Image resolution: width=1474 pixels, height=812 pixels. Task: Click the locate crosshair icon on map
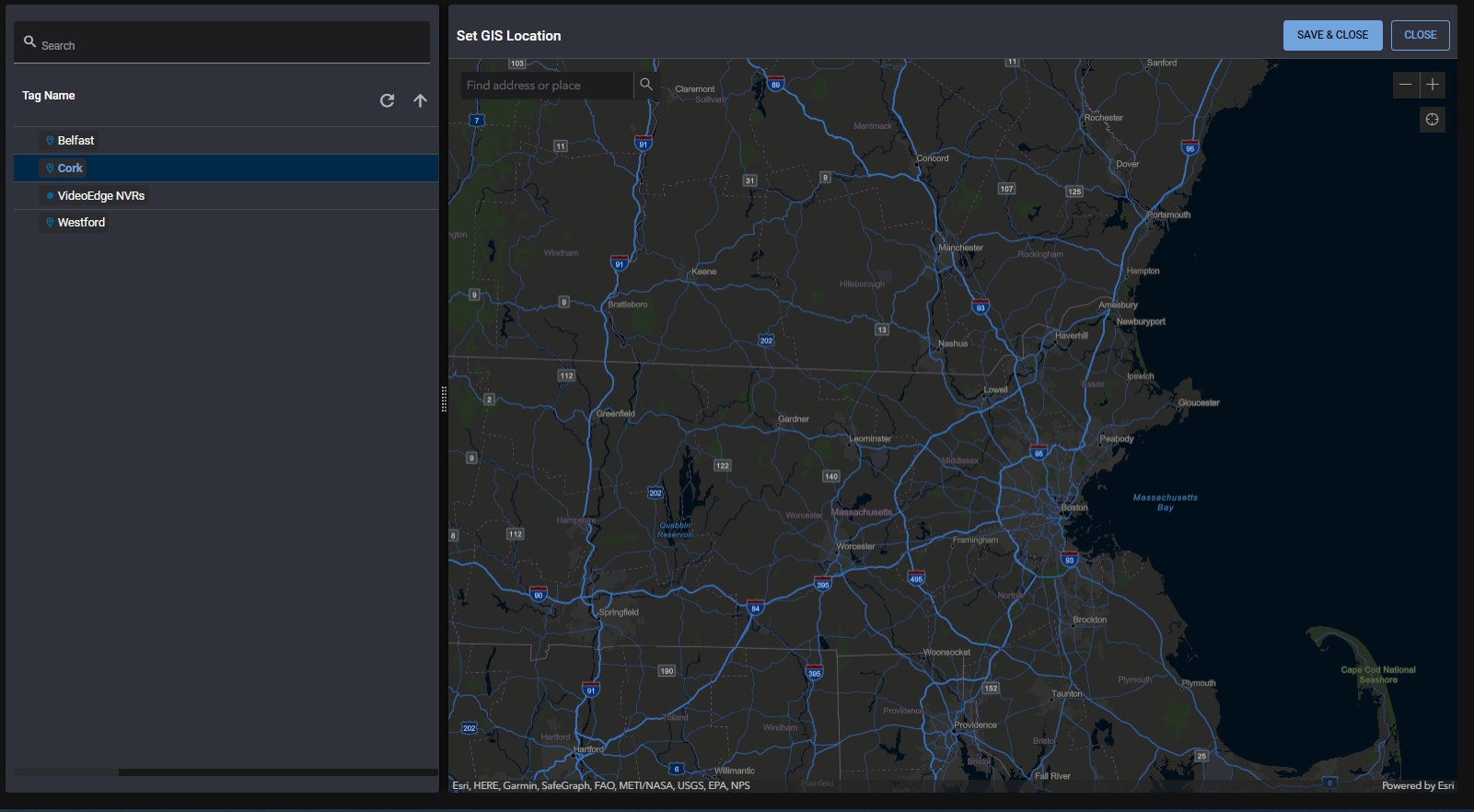point(1432,120)
